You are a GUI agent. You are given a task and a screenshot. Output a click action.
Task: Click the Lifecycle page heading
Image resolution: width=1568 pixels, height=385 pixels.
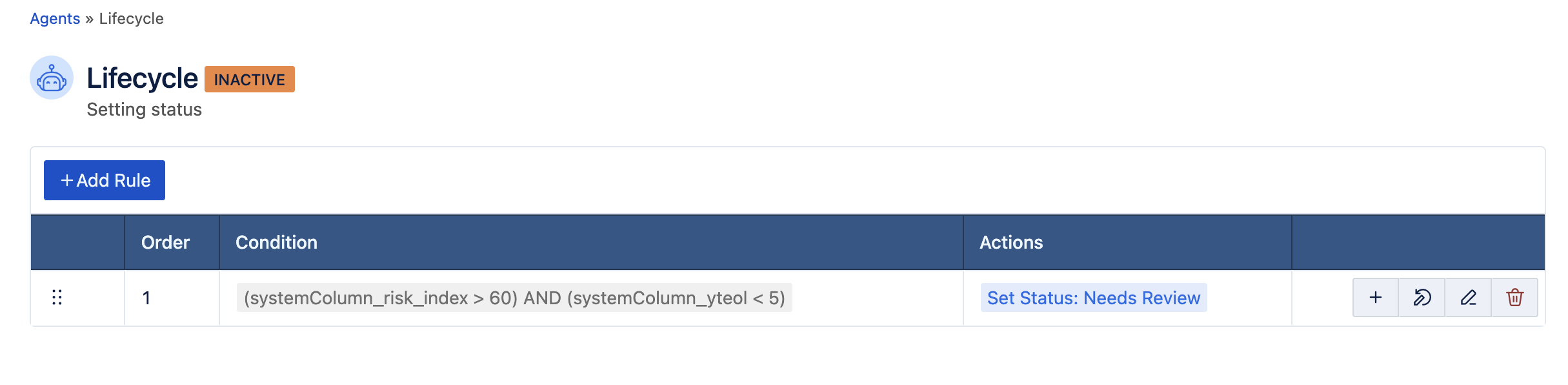coord(142,78)
